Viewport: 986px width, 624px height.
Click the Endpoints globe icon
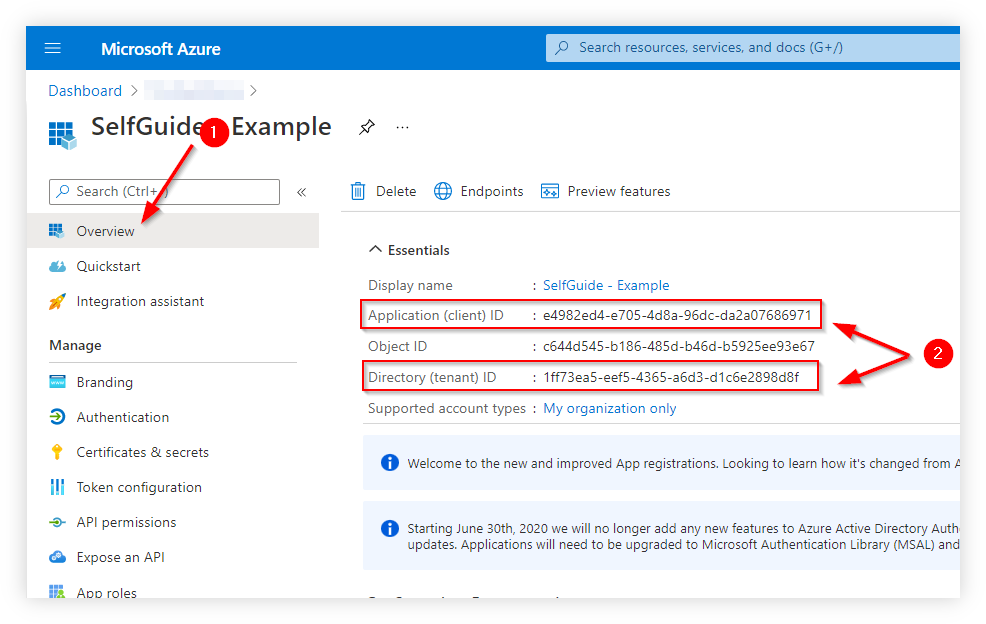443,191
